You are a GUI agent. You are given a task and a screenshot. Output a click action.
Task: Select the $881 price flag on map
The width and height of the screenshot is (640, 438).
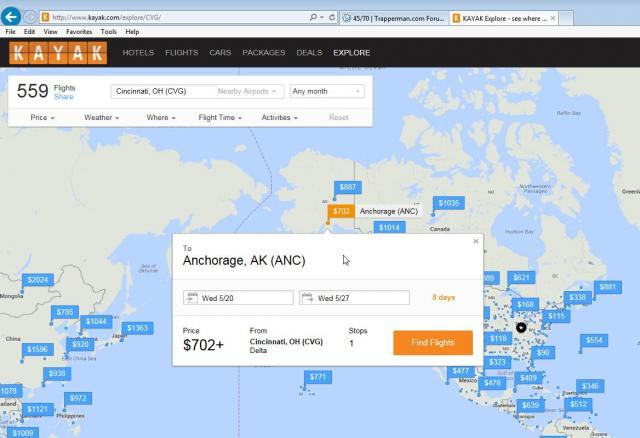click(x=608, y=287)
